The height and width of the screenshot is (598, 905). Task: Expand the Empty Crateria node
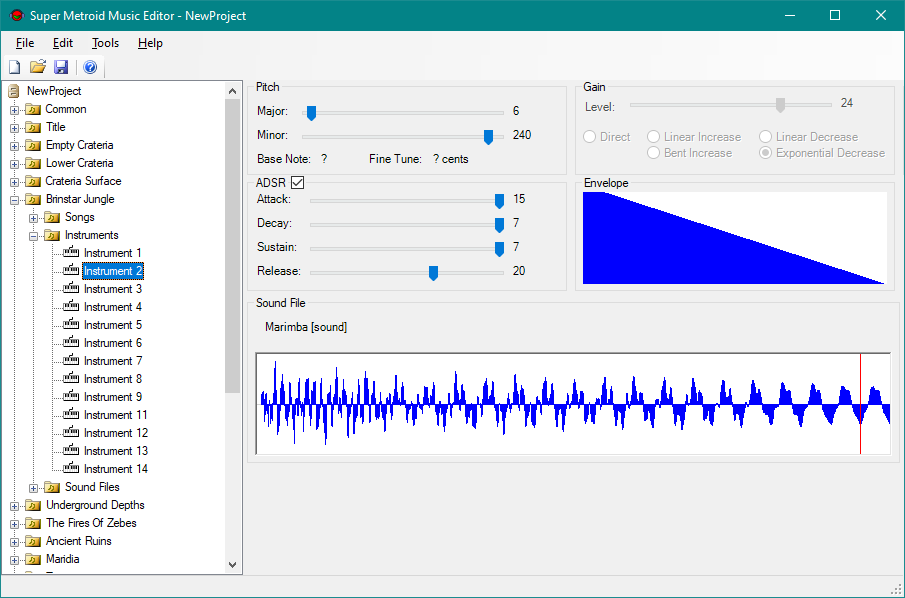14,145
